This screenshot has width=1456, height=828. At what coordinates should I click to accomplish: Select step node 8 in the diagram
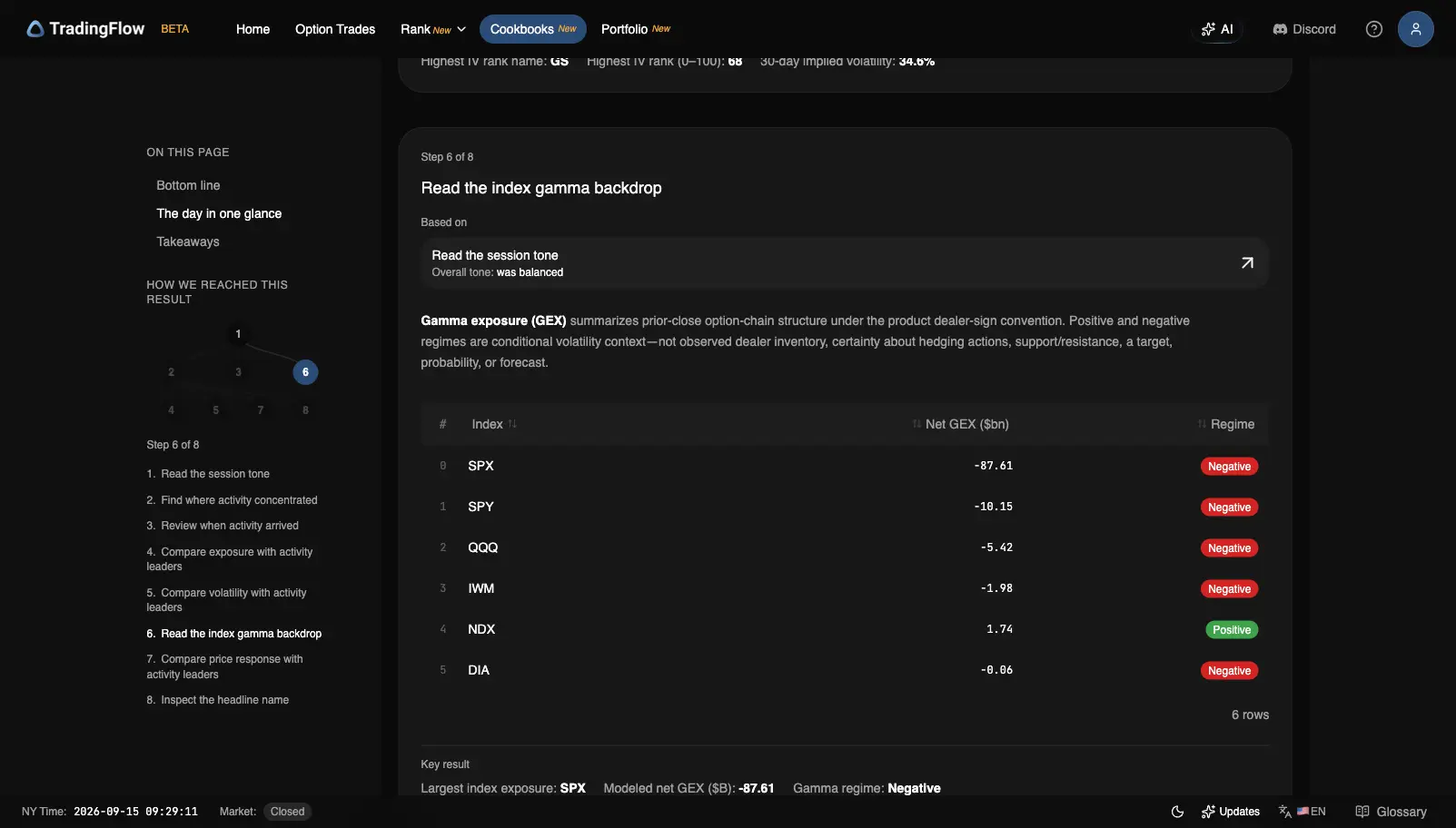click(x=305, y=410)
